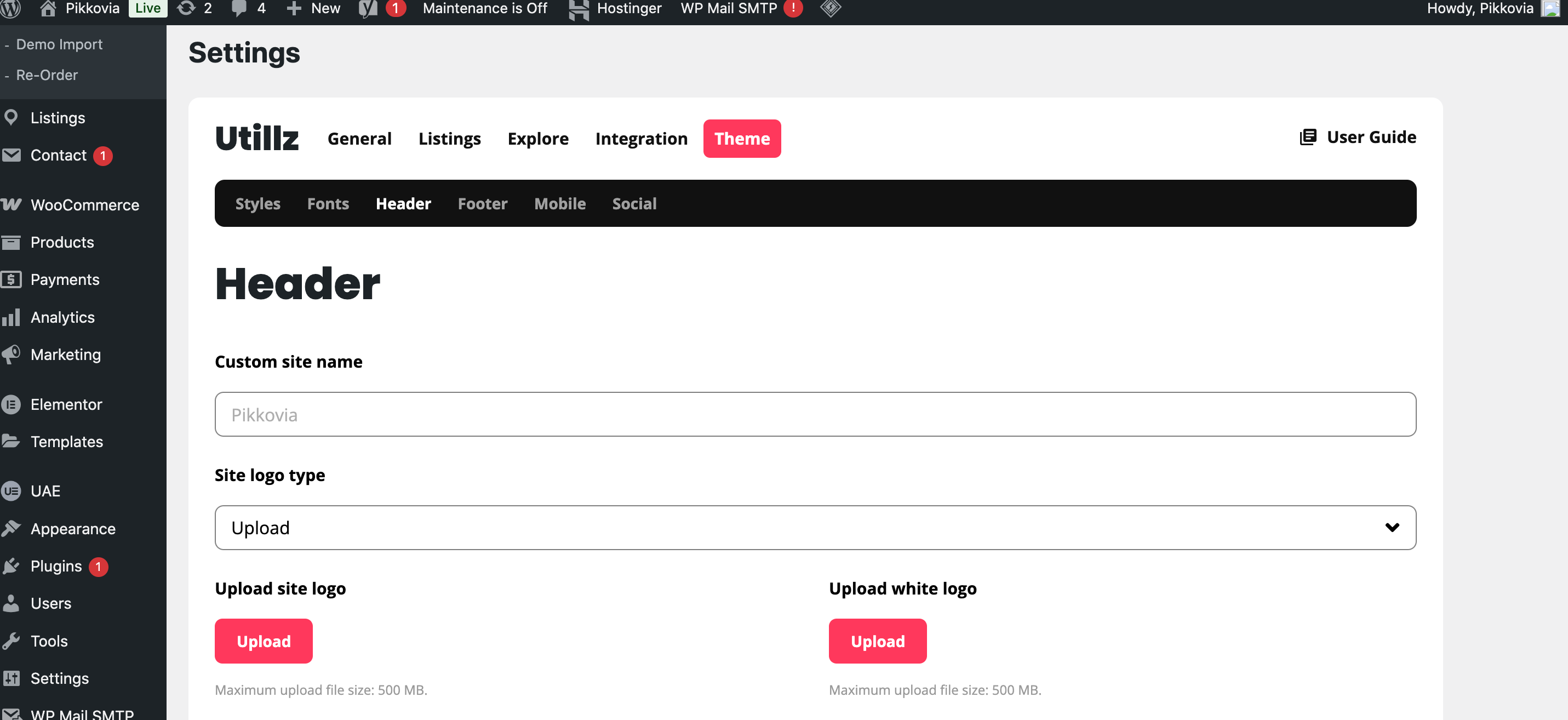Upload a site logo

264,641
